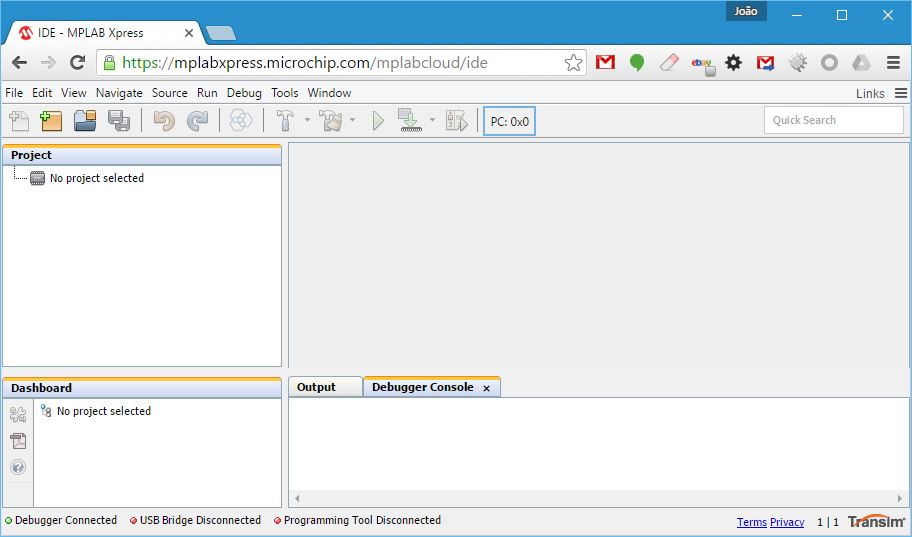
Task: Open the Terms link
Action: point(752,522)
